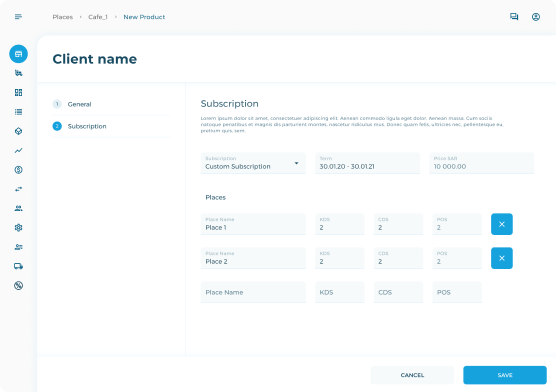556x392 pixels.
Task: Click the Client name heading
Action: coord(95,59)
